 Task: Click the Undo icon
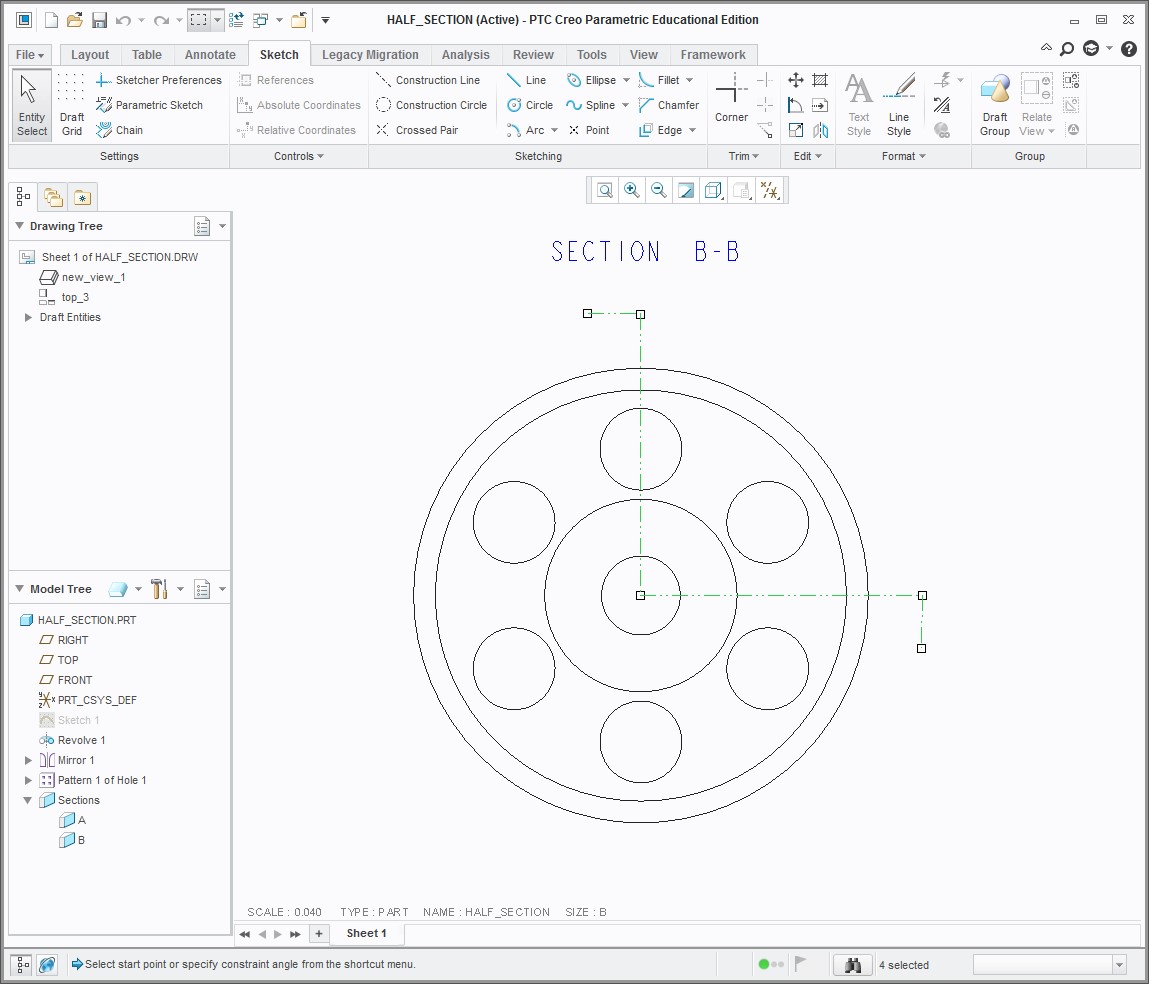click(x=123, y=21)
